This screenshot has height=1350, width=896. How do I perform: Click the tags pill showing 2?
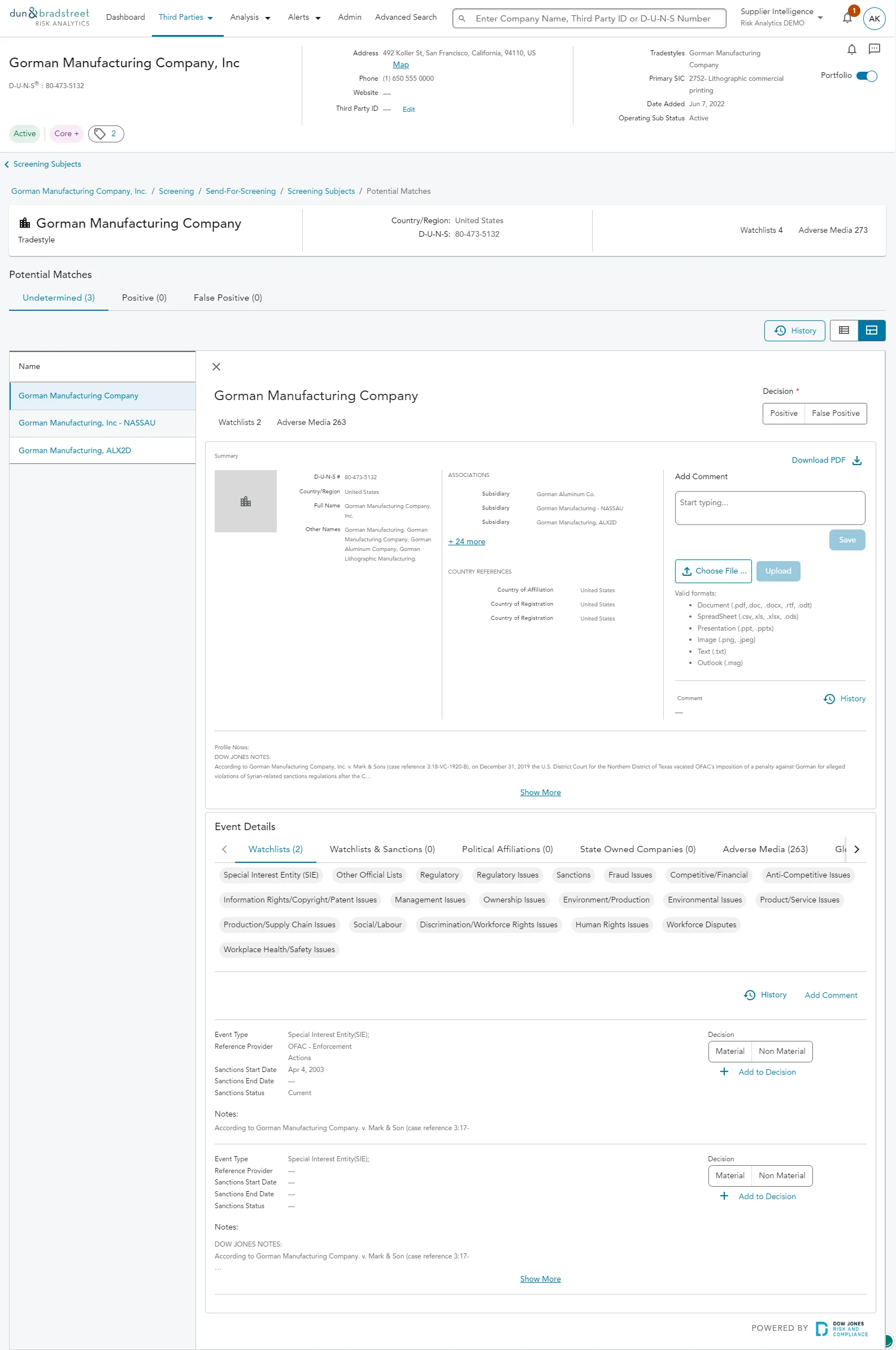coord(106,134)
